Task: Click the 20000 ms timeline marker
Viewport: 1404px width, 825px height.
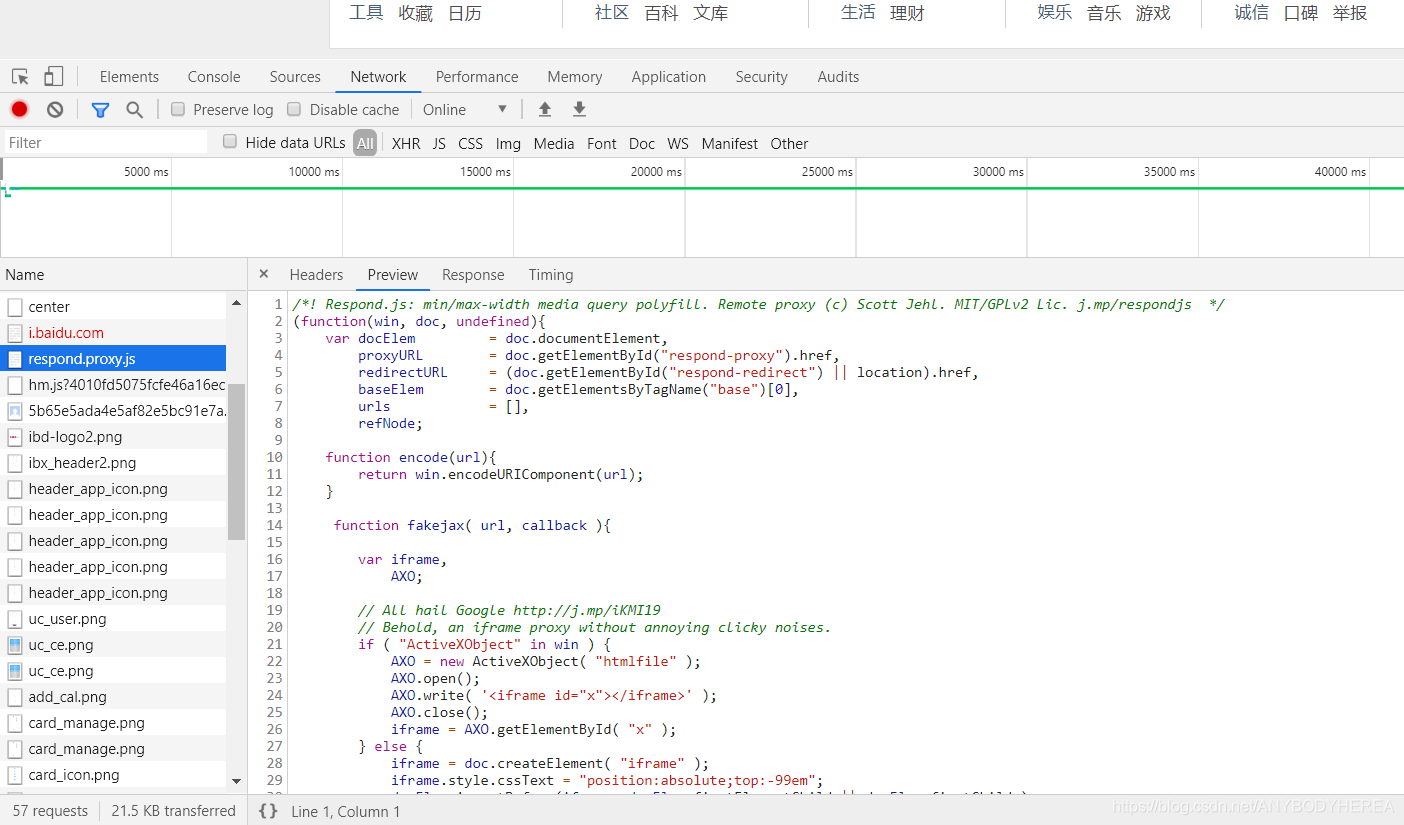Action: click(x=656, y=172)
